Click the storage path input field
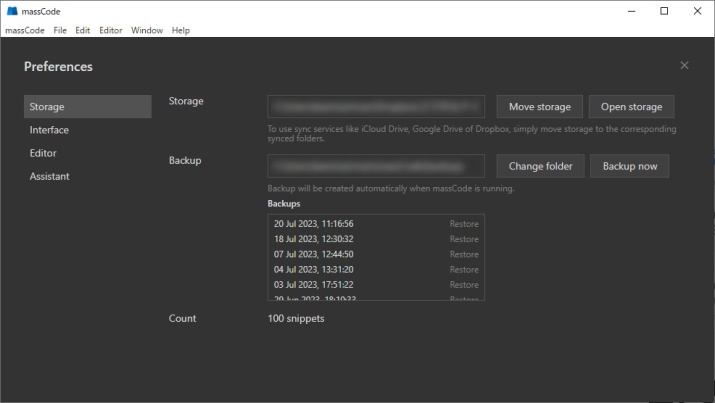715x403 pixels. [376, 107]
